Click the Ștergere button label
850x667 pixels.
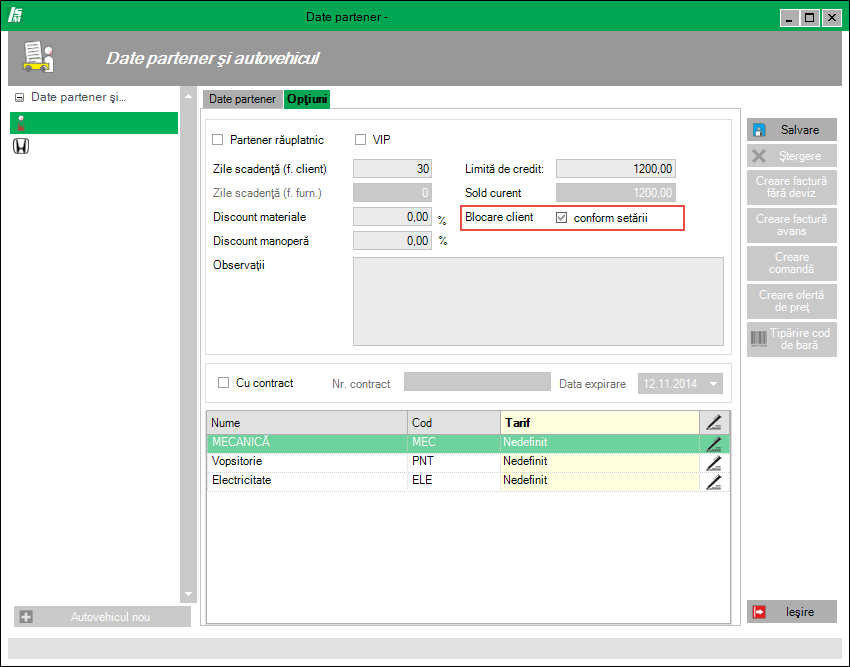point(800,156)
